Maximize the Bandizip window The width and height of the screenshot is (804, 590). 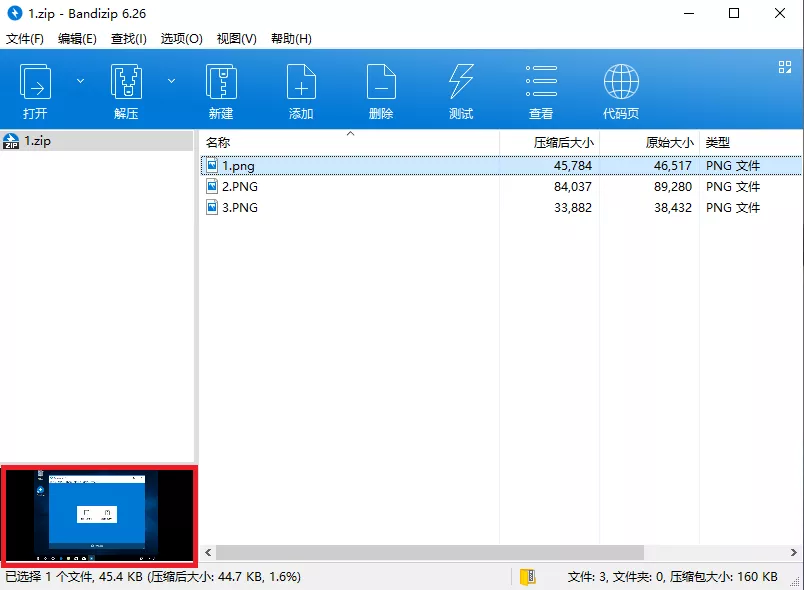[x=734, y=13]
